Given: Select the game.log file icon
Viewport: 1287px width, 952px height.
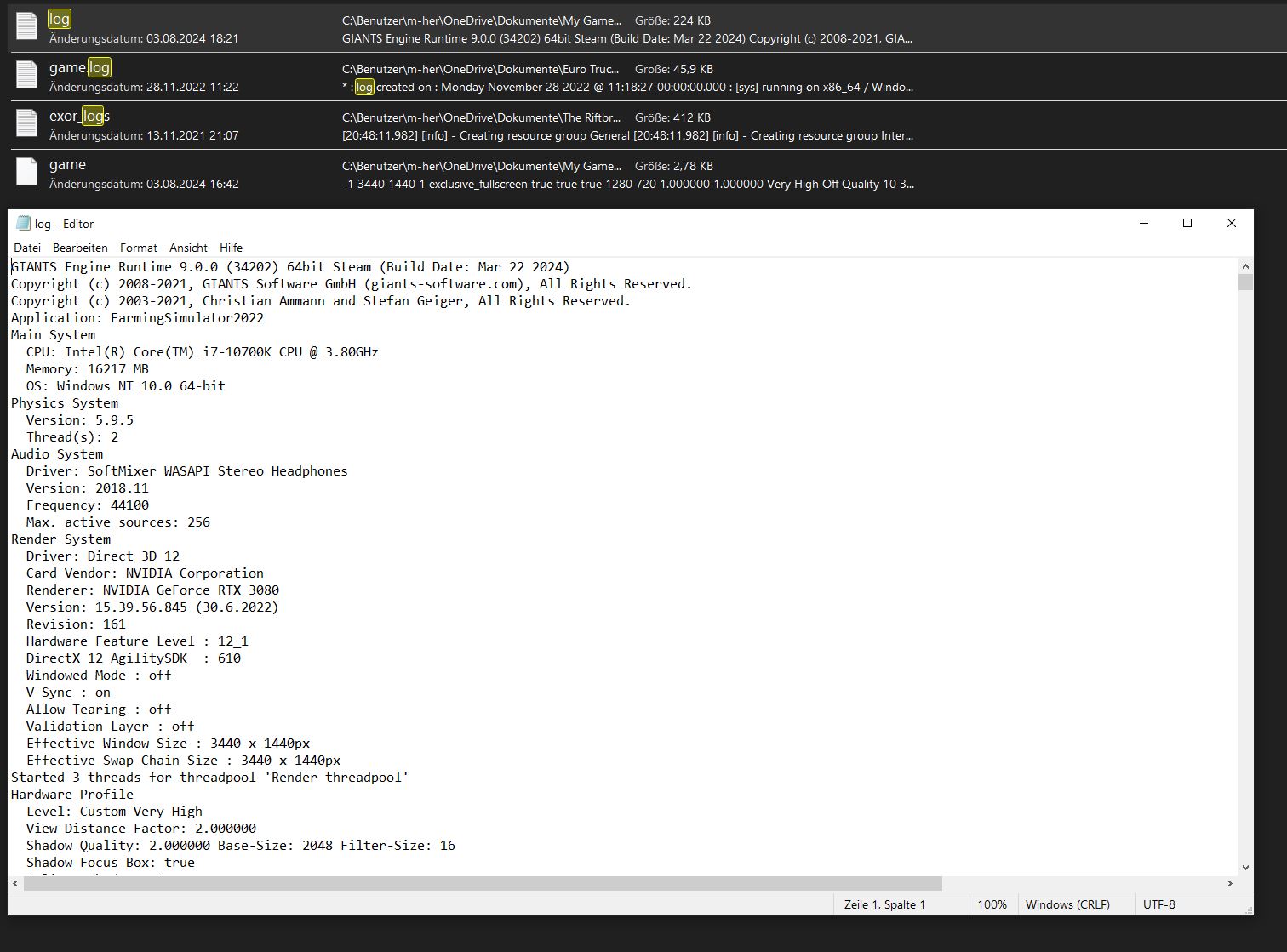Looking at the screenshot, I should (27, 75).
